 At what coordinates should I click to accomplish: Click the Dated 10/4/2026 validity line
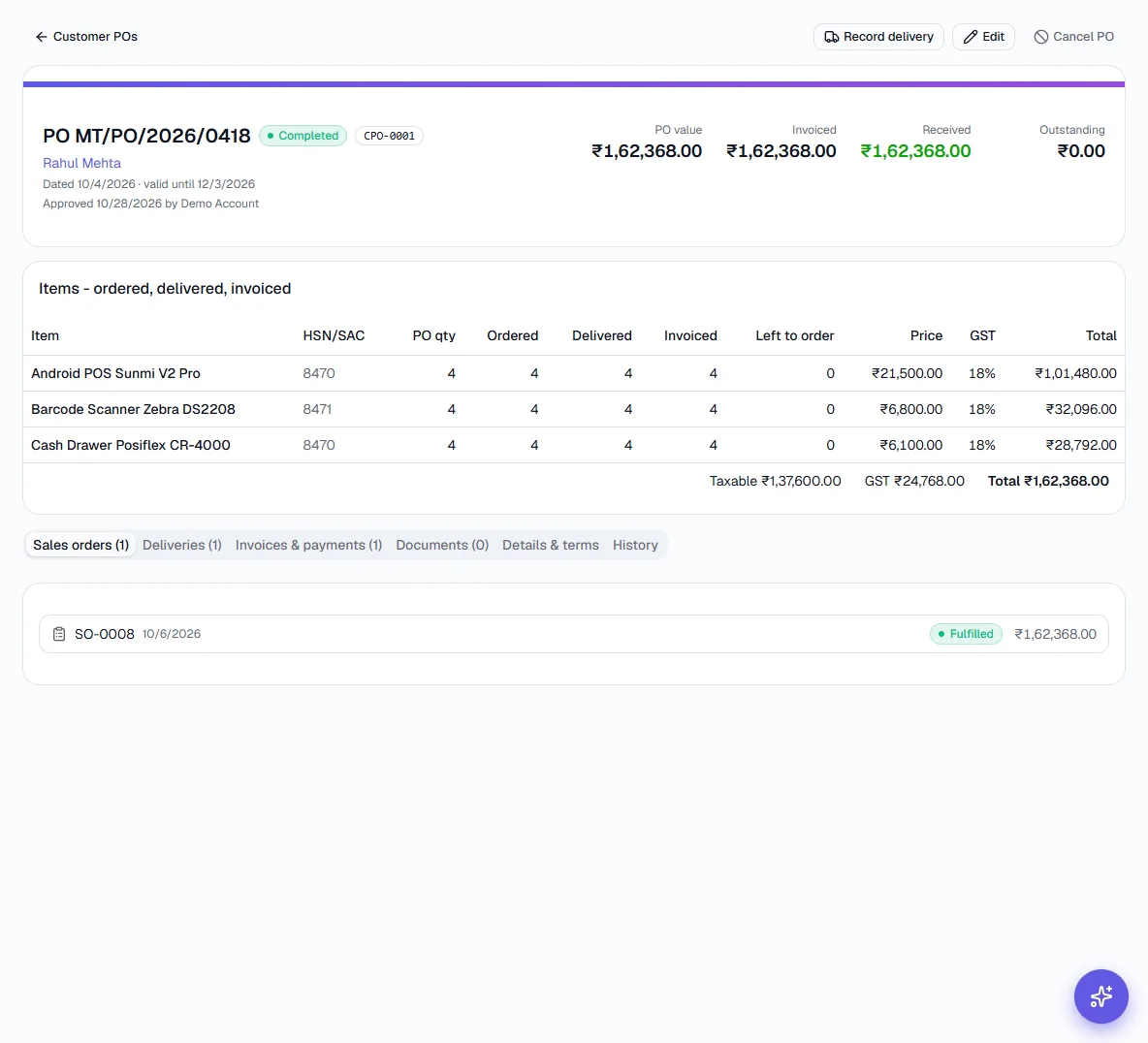click(148, 184)
